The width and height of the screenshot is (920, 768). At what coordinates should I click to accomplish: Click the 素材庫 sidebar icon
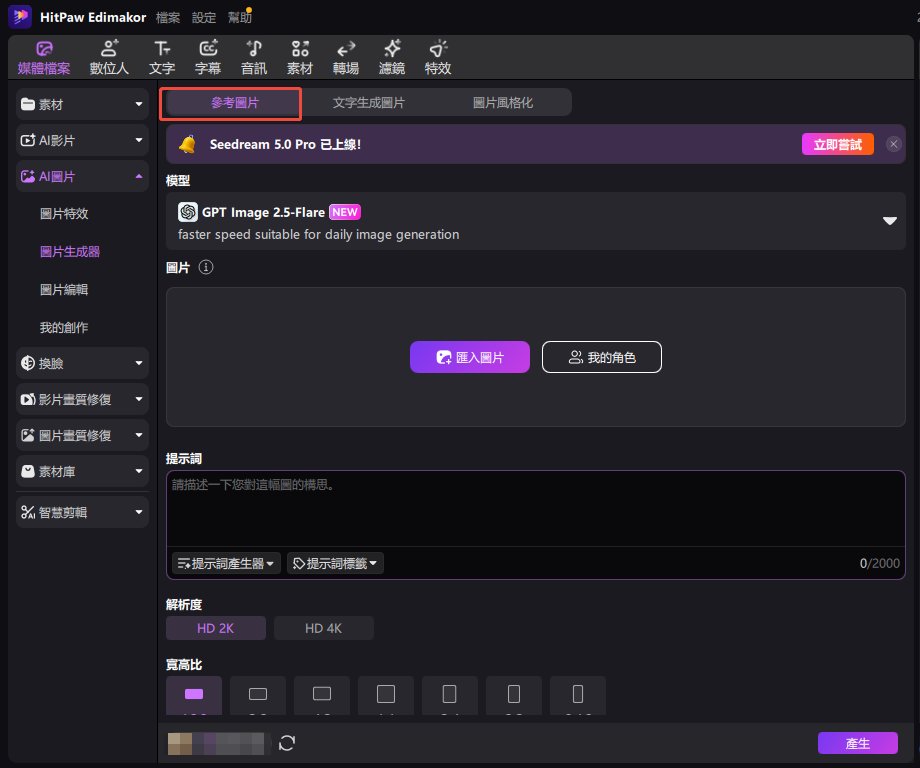pos(28,471)
